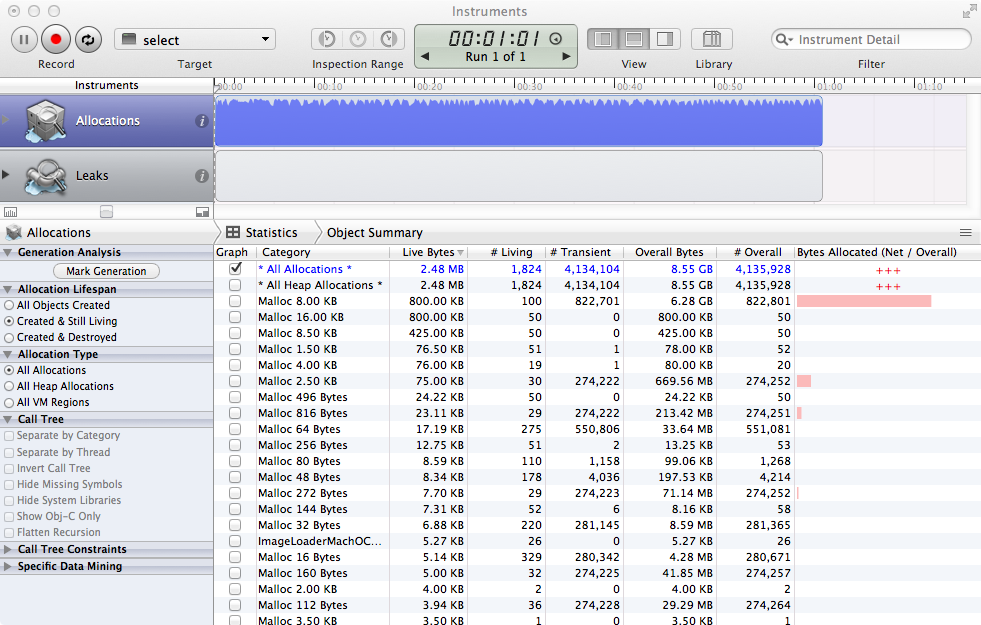This screenshot has height=625, width=981.
Task: Toggle right extended detail View button
Action: (665, 39)
